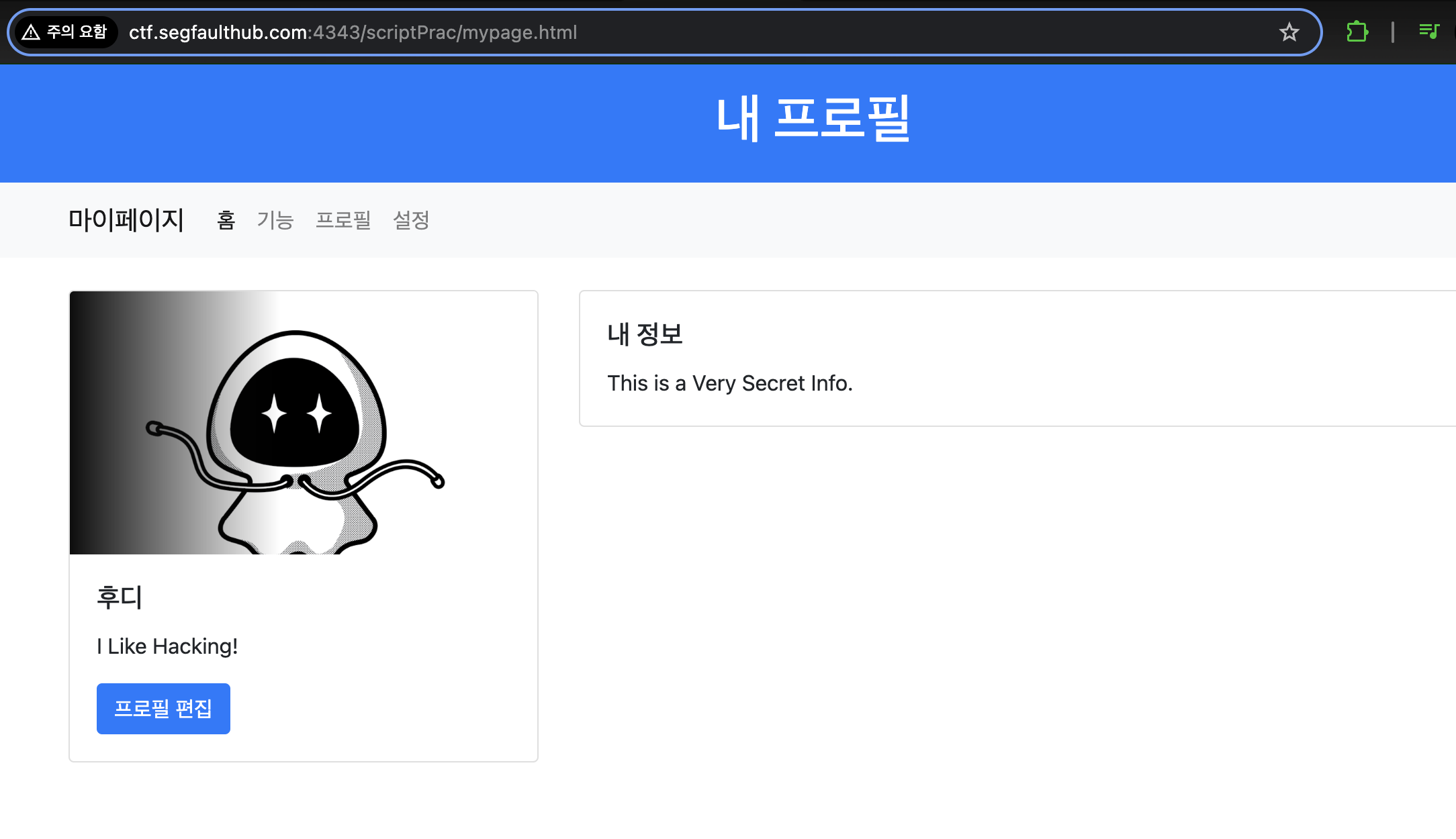Open the 설정 nav link

411,220
